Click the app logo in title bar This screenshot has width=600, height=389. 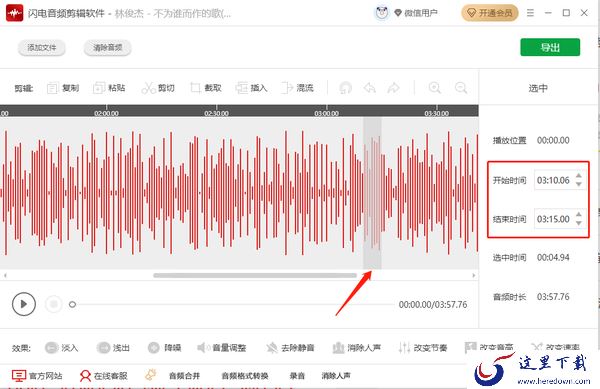click(x=15, y=13)
